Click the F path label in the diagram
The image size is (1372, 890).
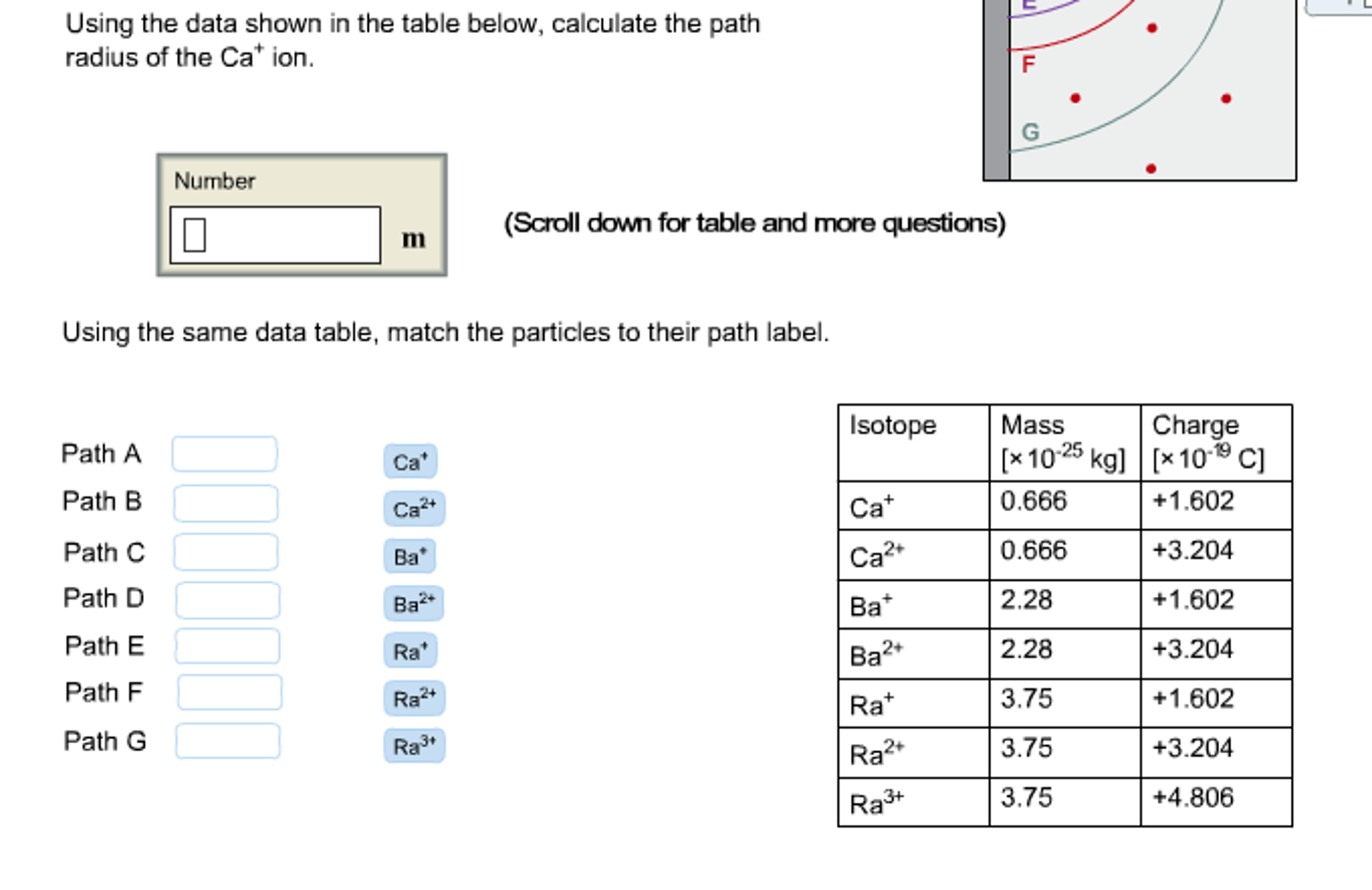[x=1028, y=65]
